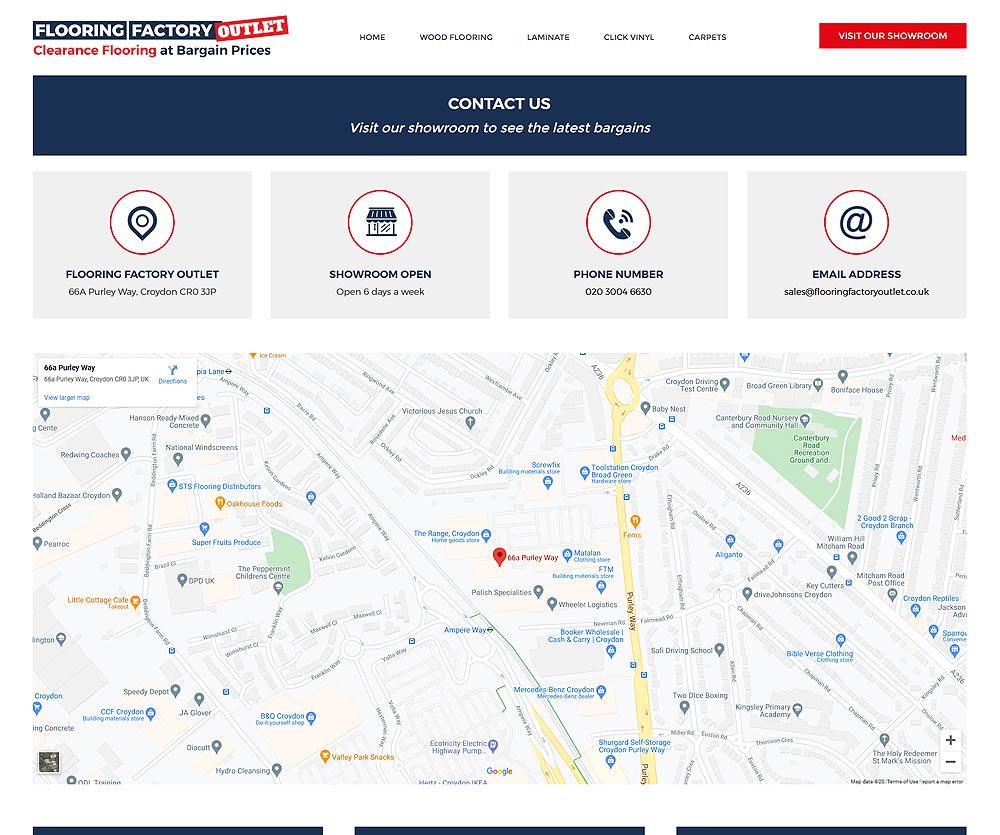Image resolution: width=1000 pixels, height=835 pixels.
Task: Click the email sales@flooringfactoryoutlet.co.uk
Action: (857, 292)
